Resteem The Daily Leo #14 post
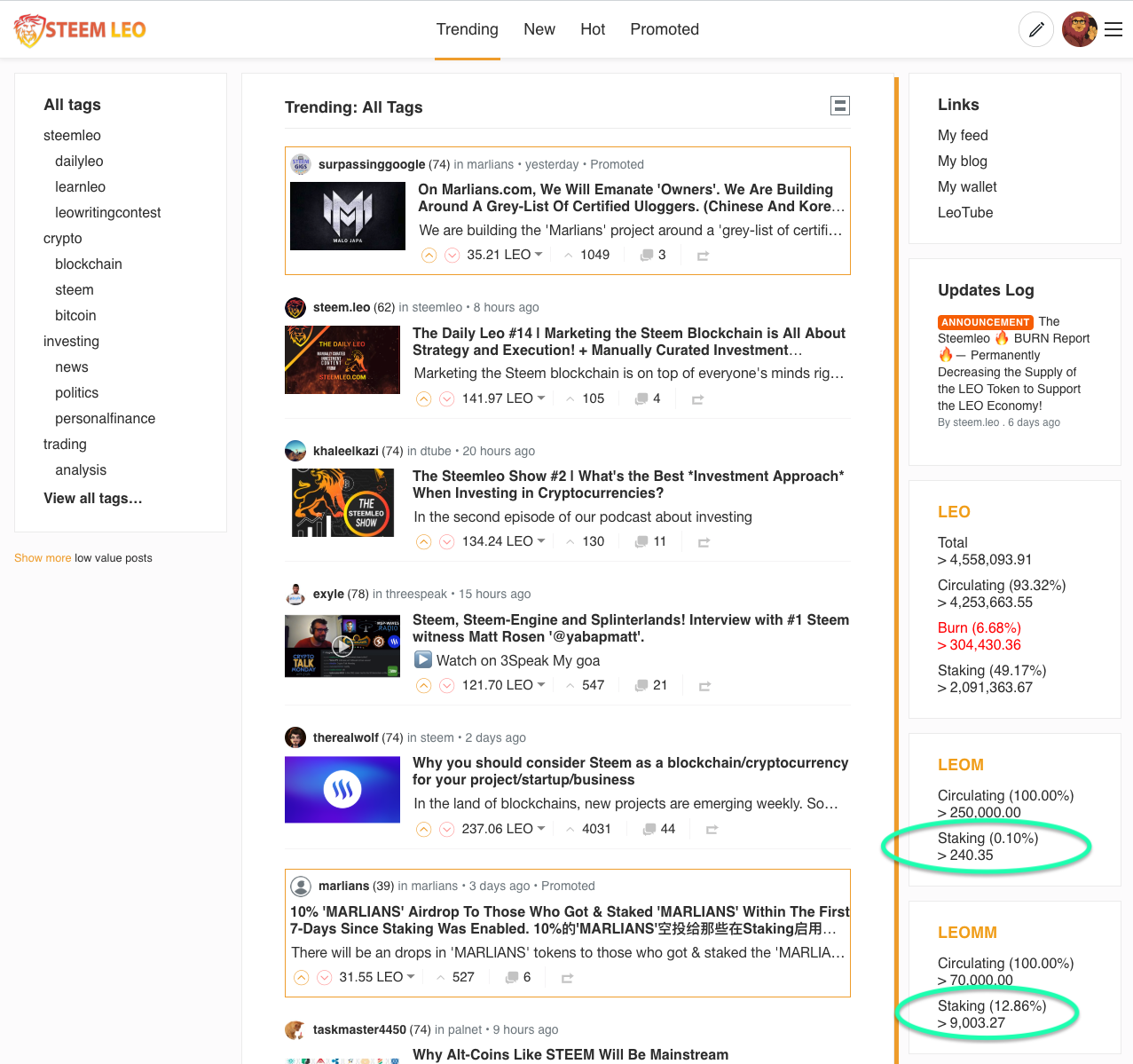1133x1064 pixels. (697, 399)
